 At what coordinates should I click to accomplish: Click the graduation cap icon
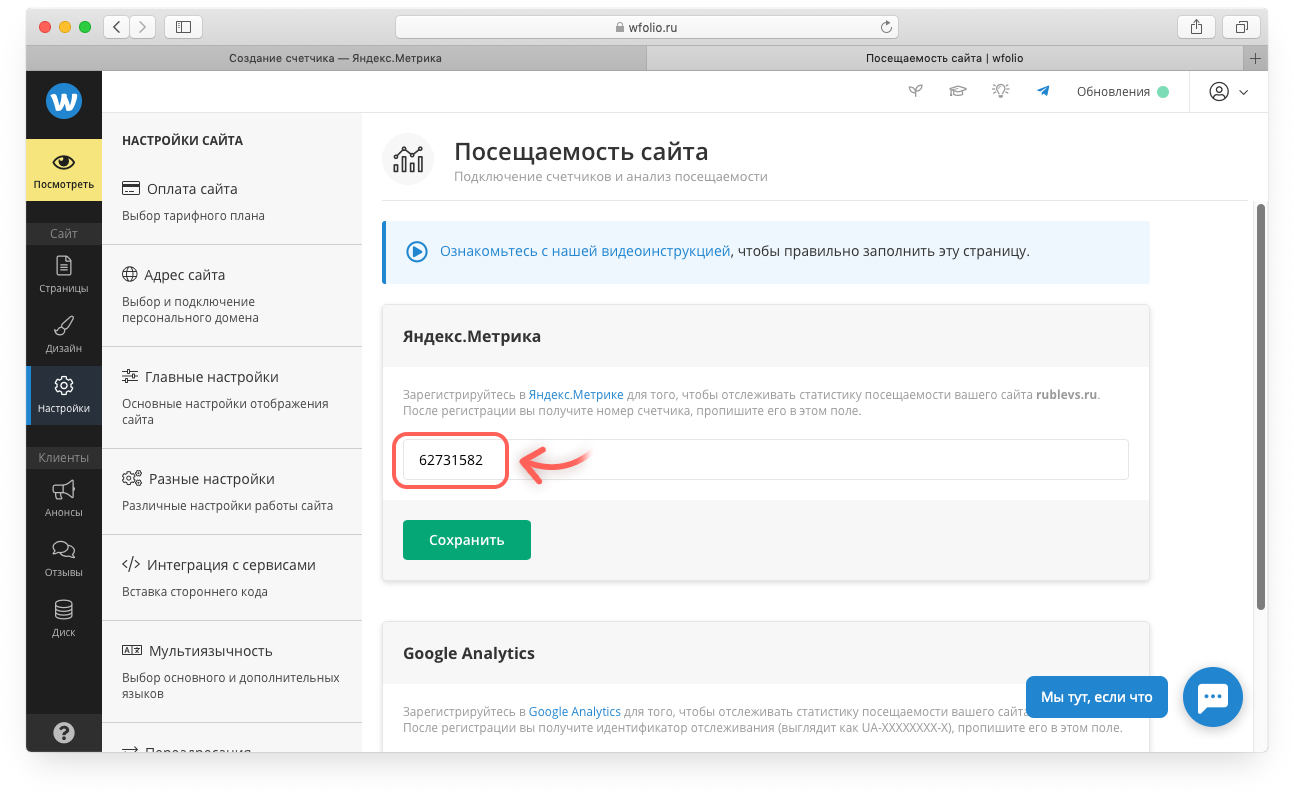[958, 91]
